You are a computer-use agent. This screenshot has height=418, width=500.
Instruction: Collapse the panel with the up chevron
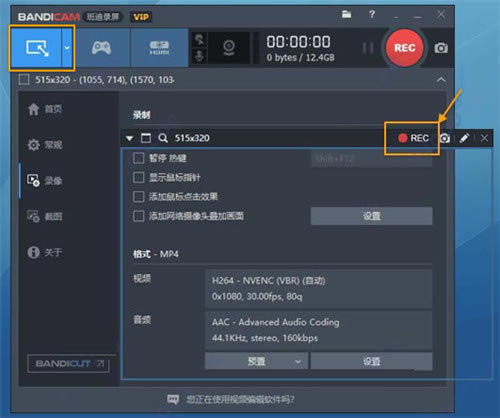[x=441, y=80]
